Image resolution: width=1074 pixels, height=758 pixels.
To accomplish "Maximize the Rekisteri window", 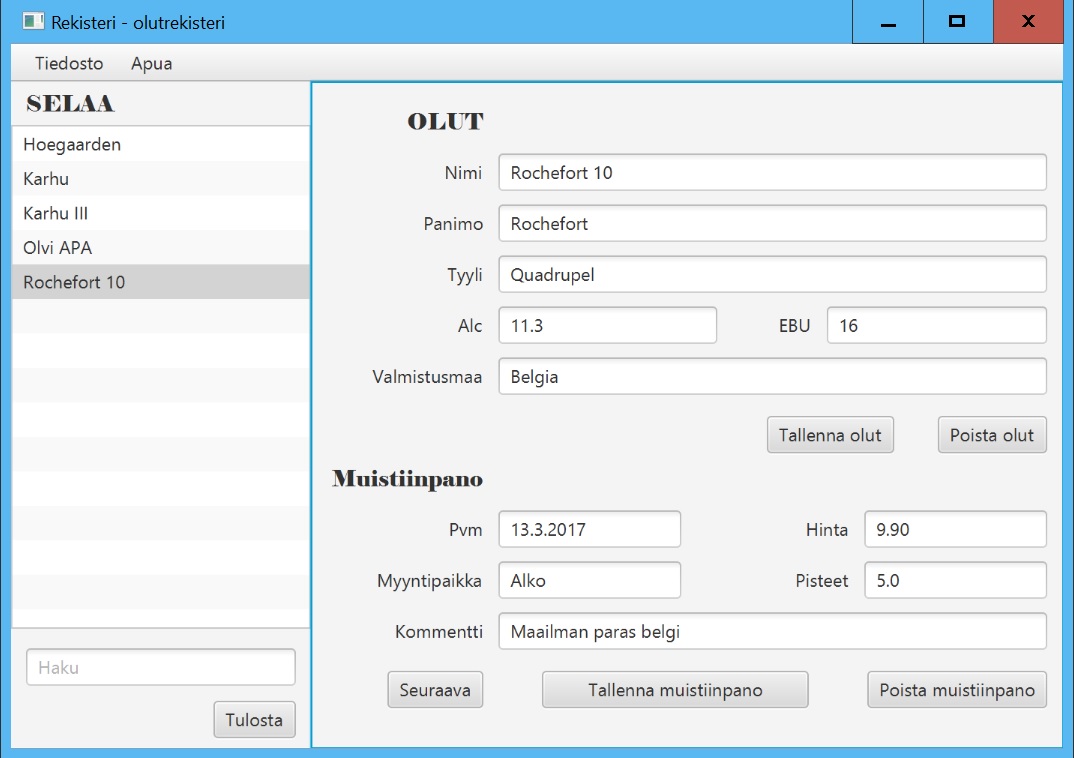I will (958, 22).
